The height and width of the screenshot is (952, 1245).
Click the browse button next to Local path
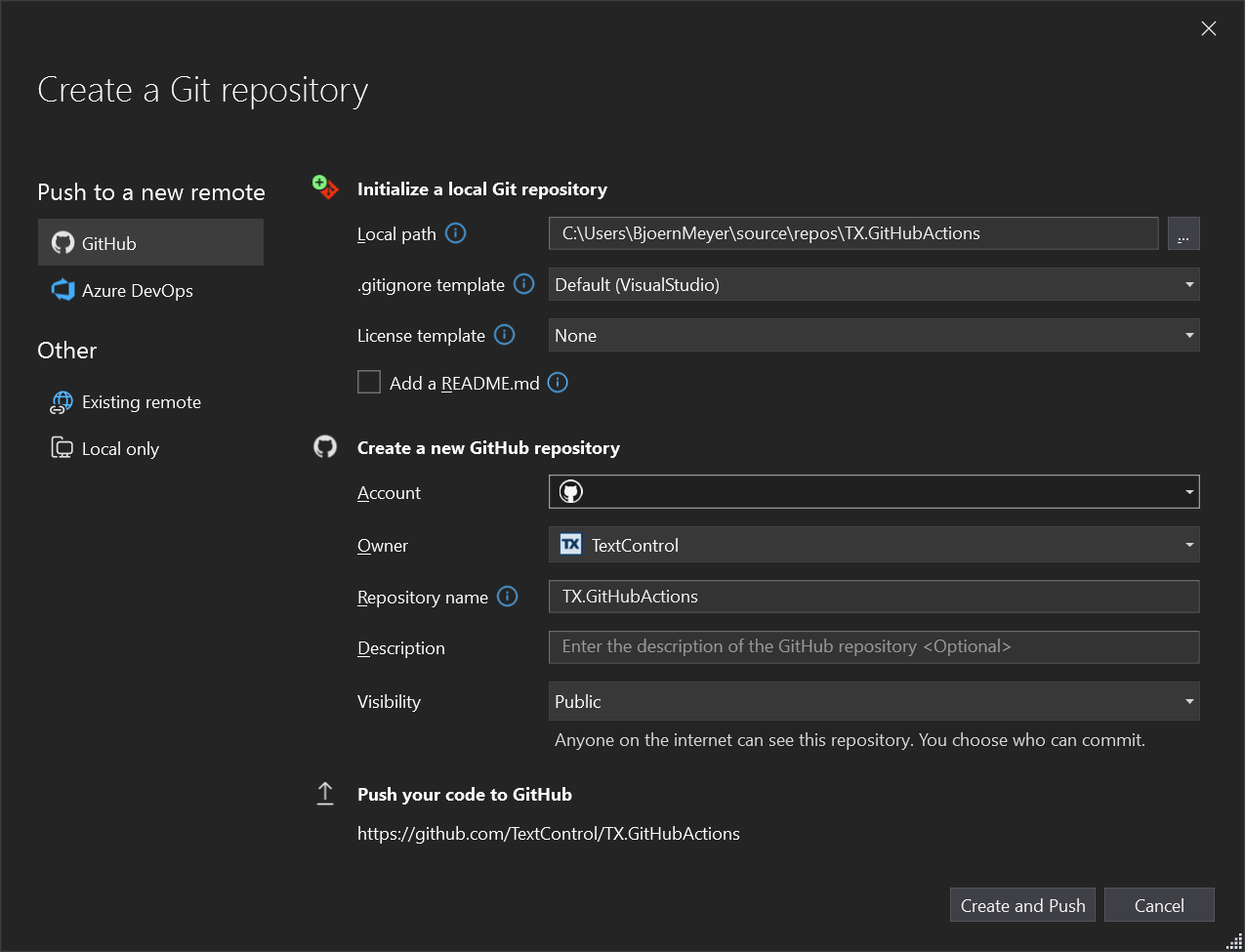point(1183,233)
